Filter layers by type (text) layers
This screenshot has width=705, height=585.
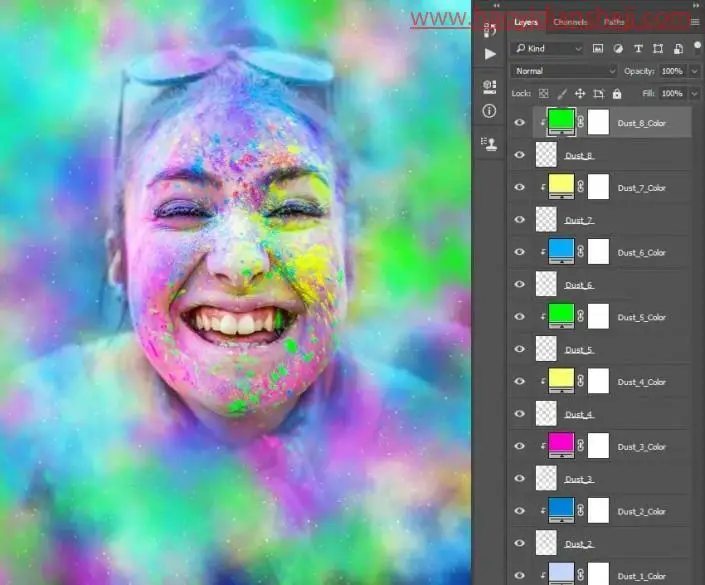click(x=638, y=49)
